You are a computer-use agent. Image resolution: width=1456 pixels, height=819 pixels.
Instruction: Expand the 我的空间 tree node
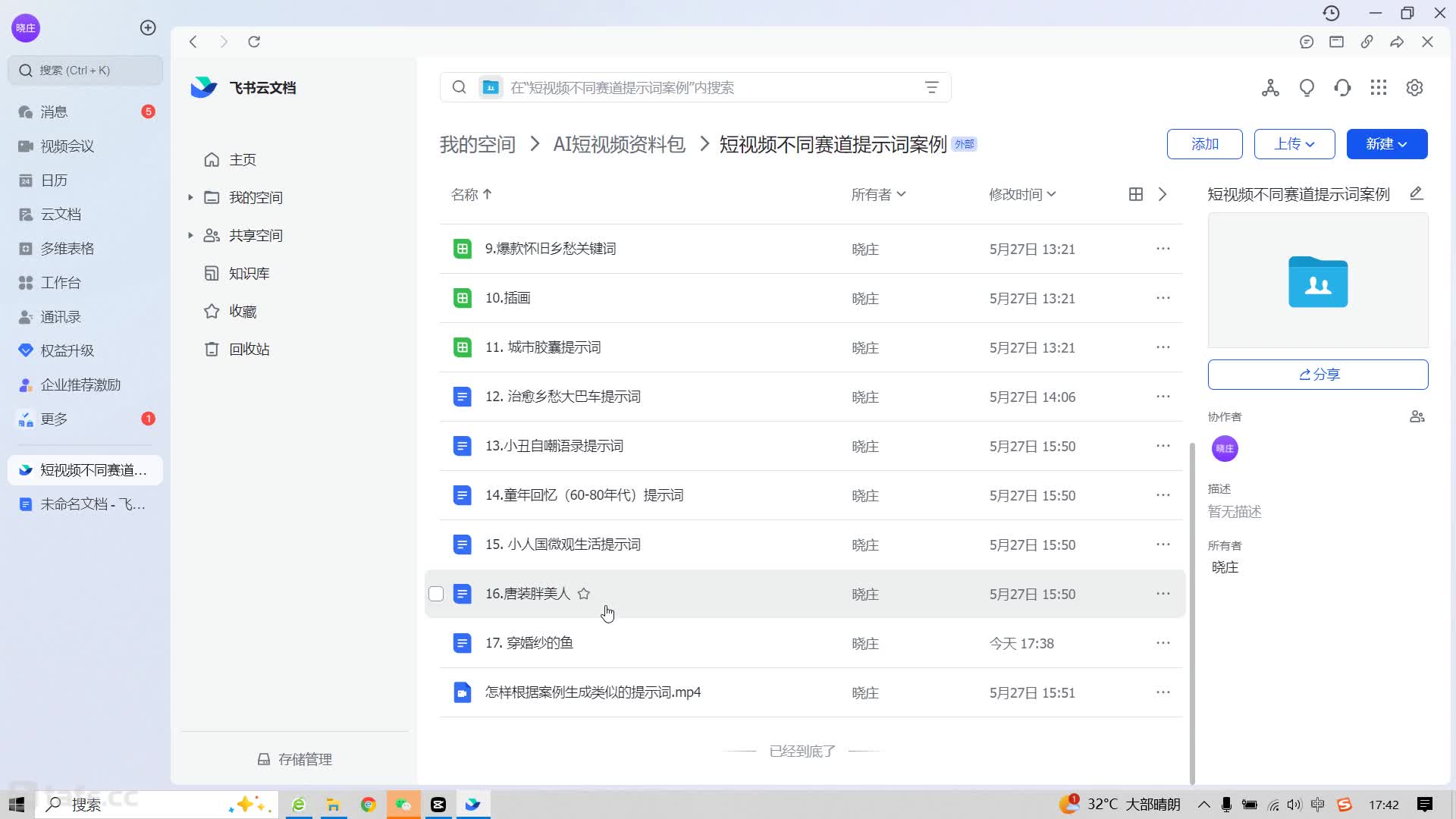190,197
